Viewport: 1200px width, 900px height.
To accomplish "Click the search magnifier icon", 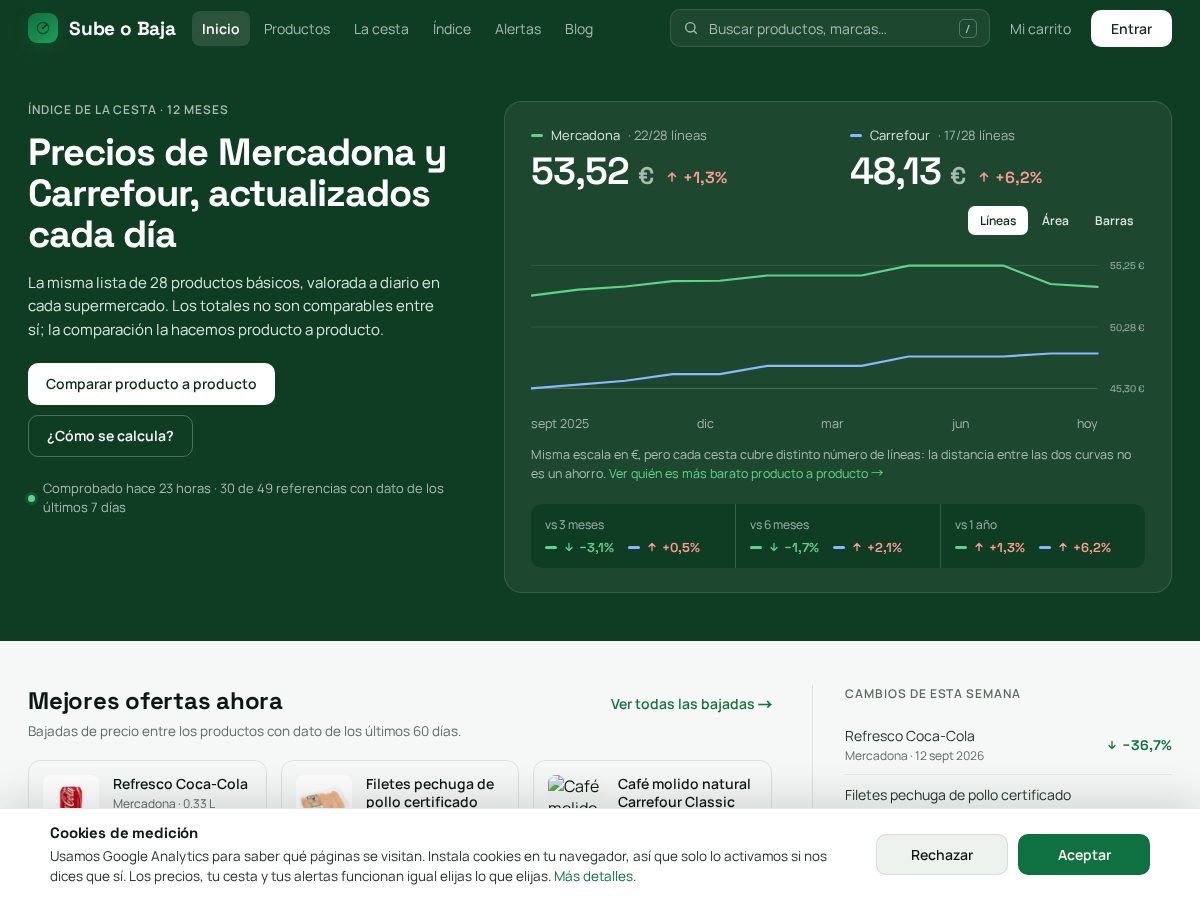I will click(691, 28).
